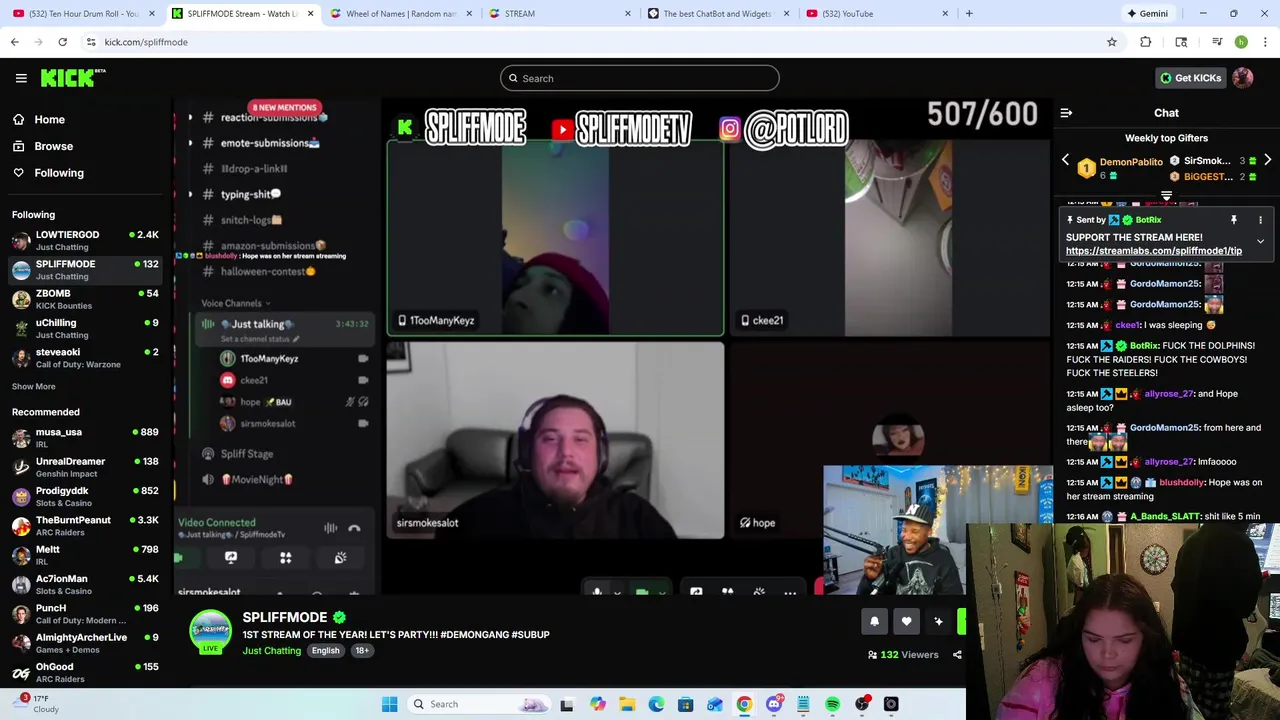Show next weekly top gifters
Image resolution: width=1280 pixels, height=720 pixels.
click(x=1267, y=160)
